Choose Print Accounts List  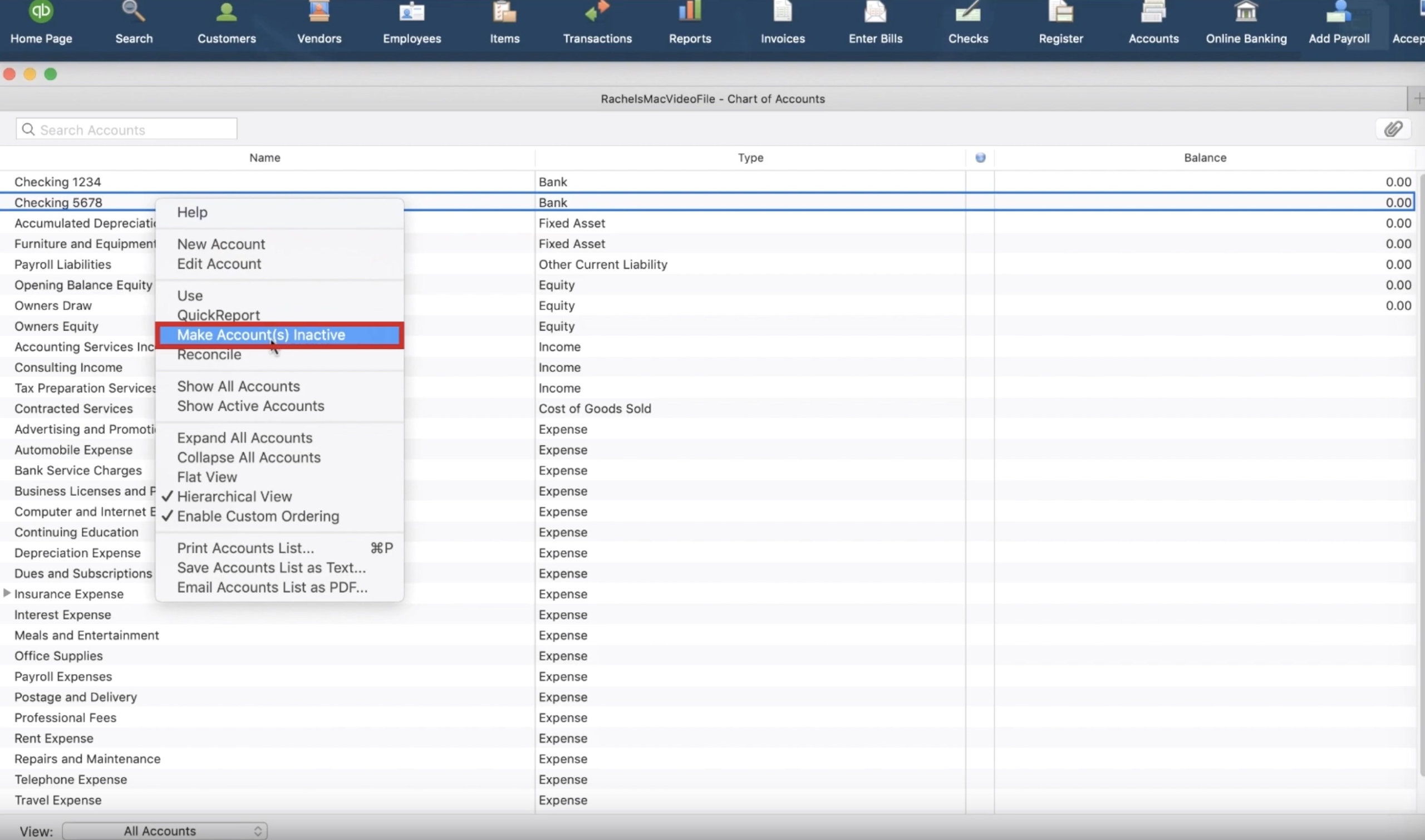click(x=279, y=548)
